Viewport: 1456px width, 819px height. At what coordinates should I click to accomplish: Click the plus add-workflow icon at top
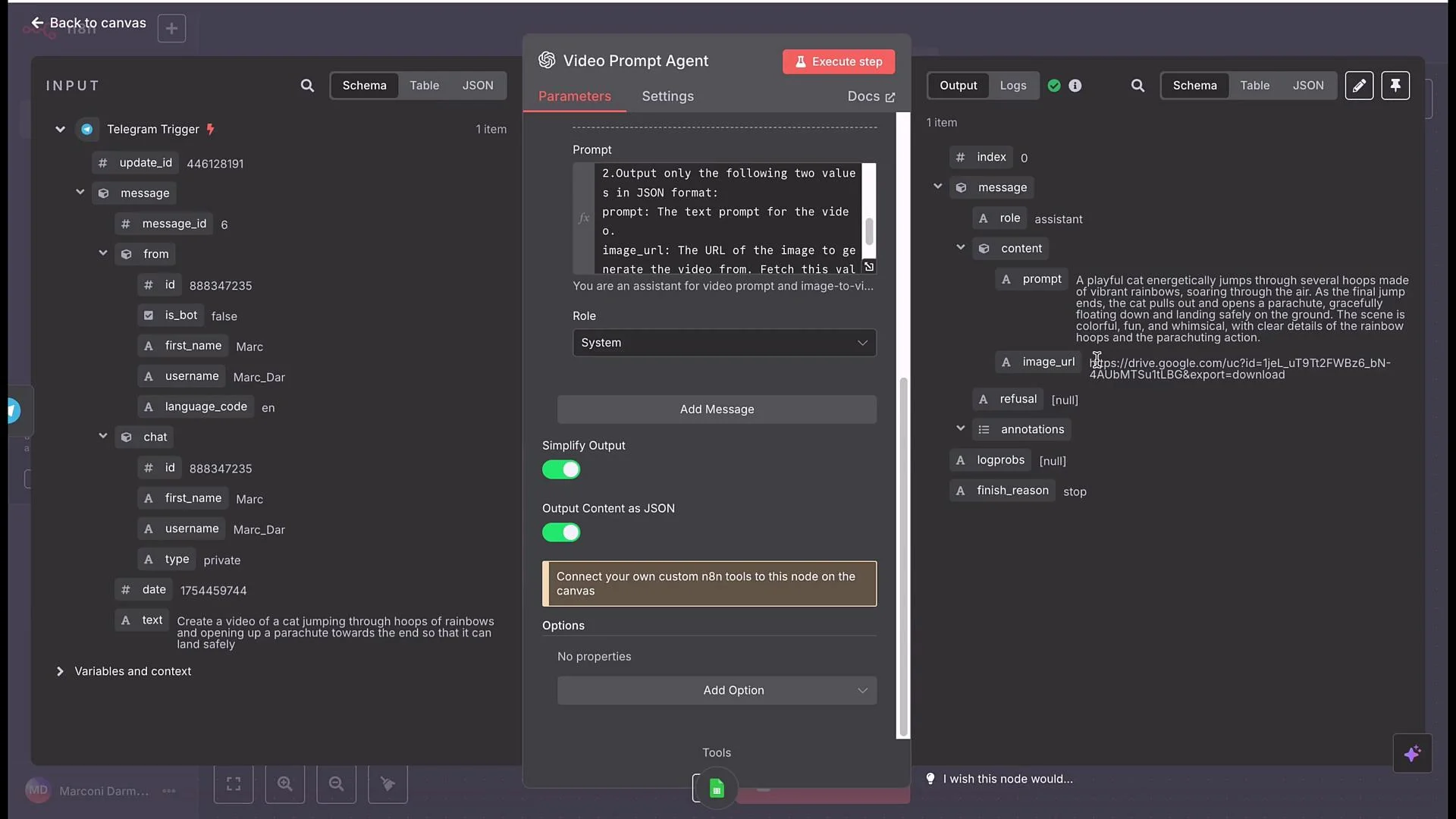(x=171, y=29)
